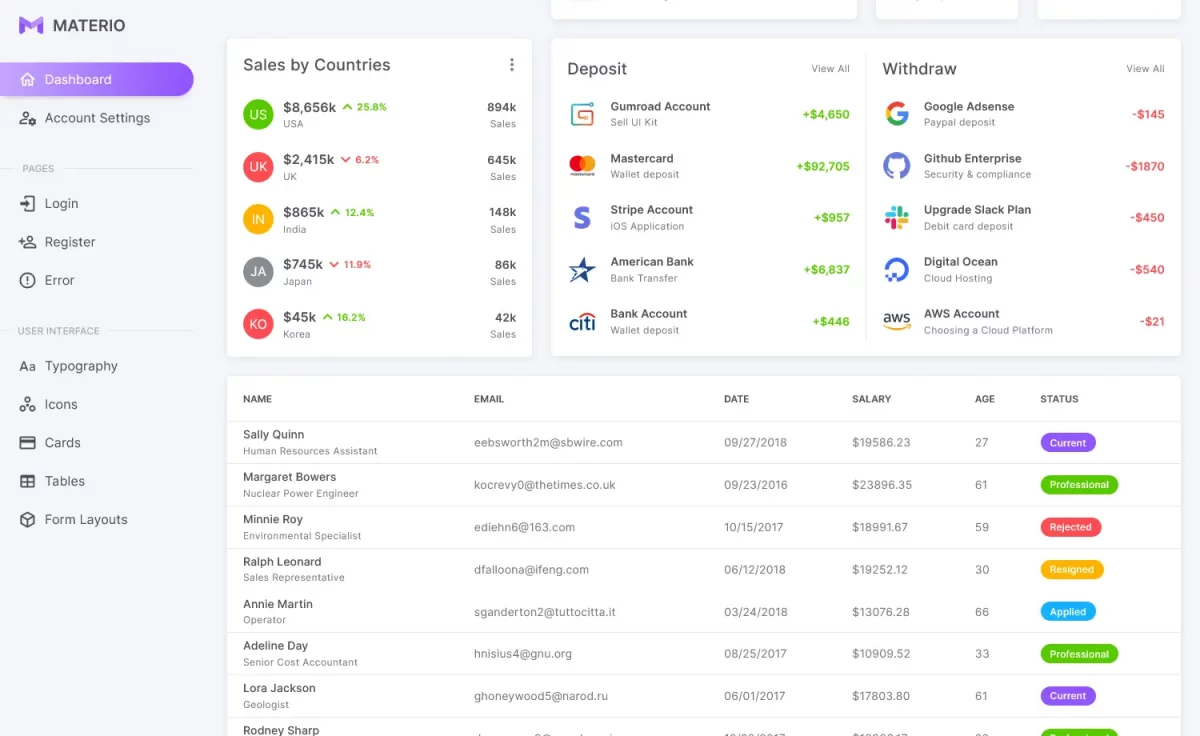The width and height of the screenshot is (1200, 736).
Task: Open the Dashboard sidebar icon
Action: click(27, 79)
